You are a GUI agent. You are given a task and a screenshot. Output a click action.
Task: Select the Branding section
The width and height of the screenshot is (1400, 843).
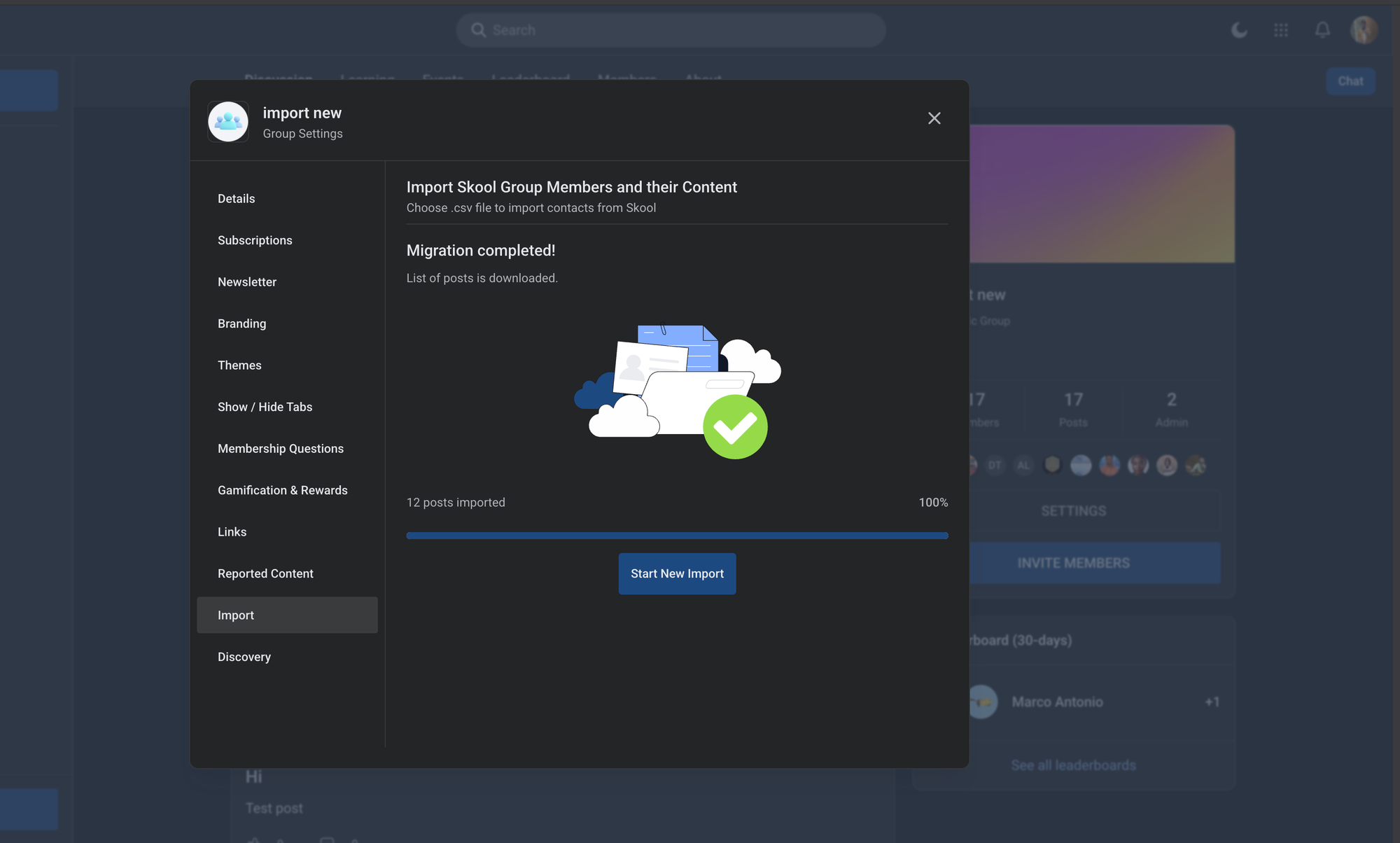coord(241,323)
